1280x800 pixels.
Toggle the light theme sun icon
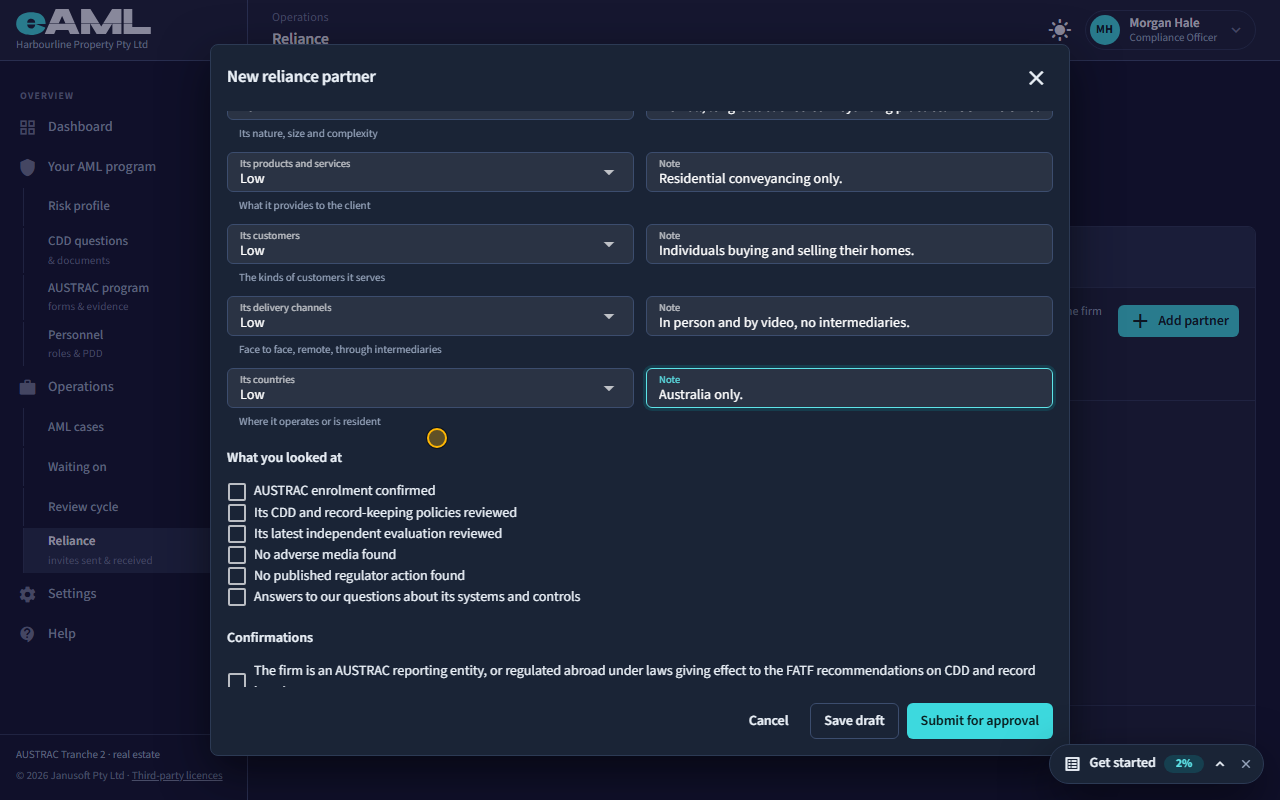(x=1060, y=30)
